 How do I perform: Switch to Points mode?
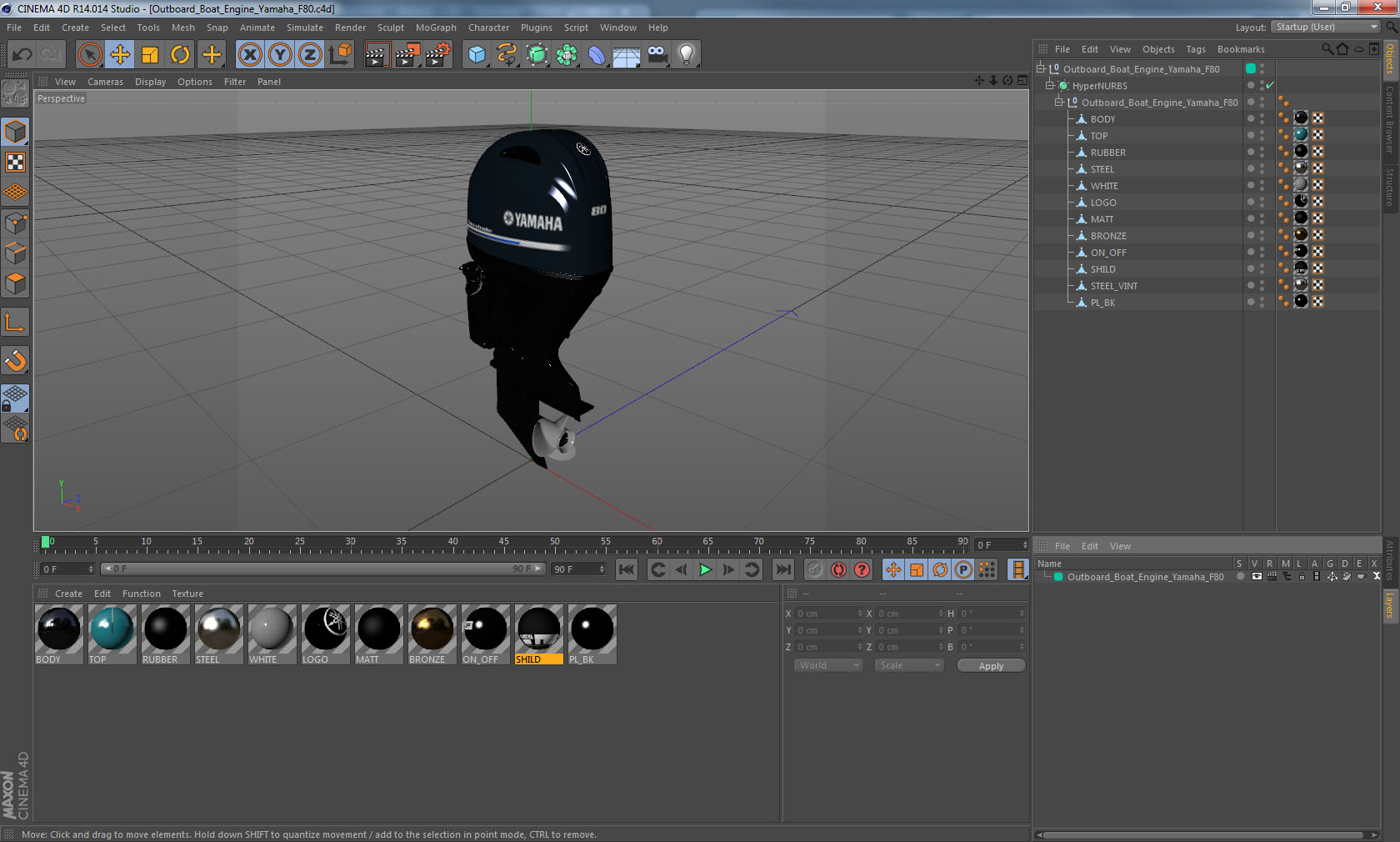coord(15,223)
